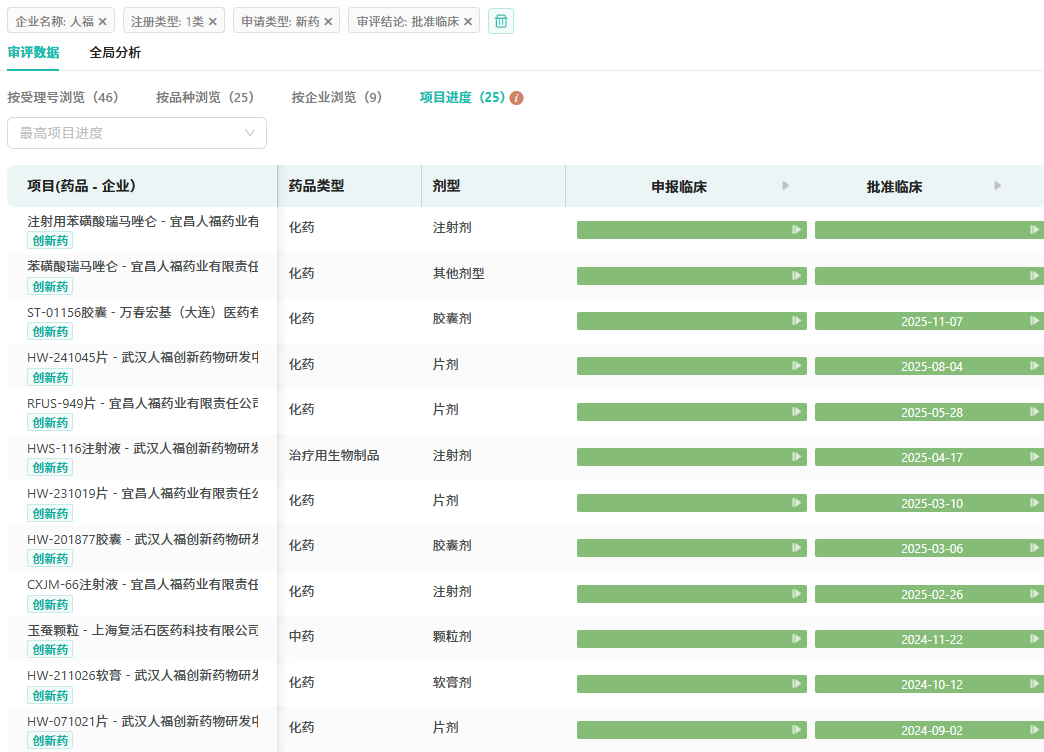Switch to 按品种浏览 (25) view
Screen dimensions: 1044x752
[x=205, y=98]
